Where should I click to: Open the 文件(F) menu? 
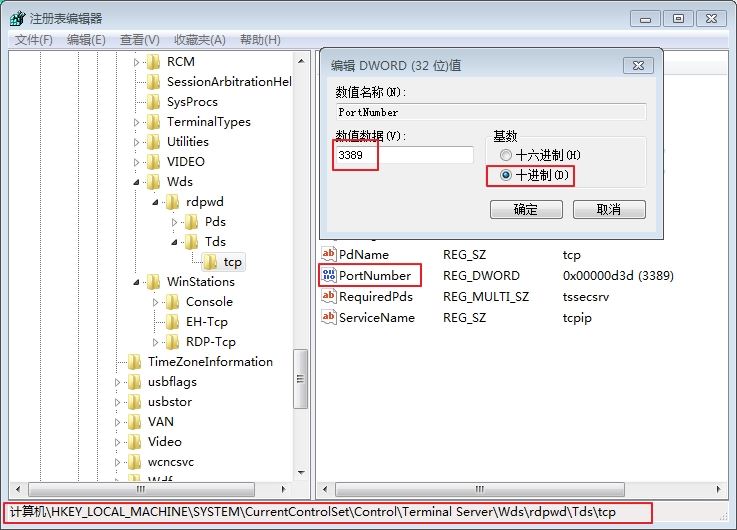[33, 39]
